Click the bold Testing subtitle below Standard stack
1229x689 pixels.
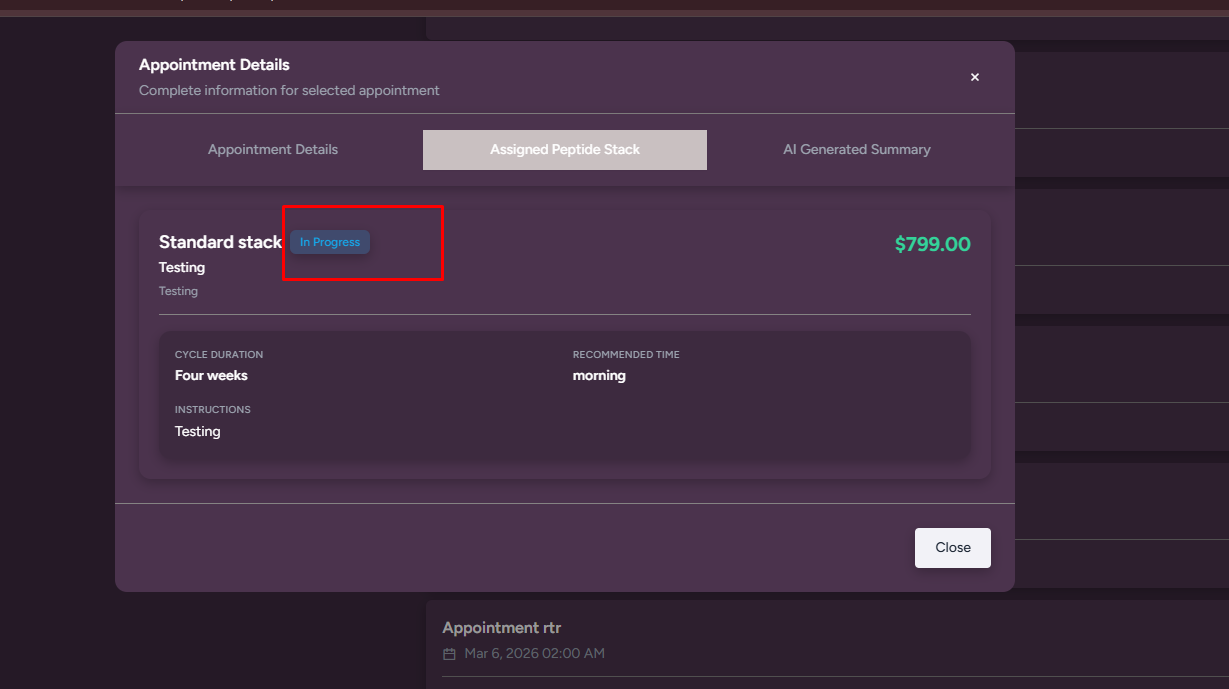click(182, 268)
